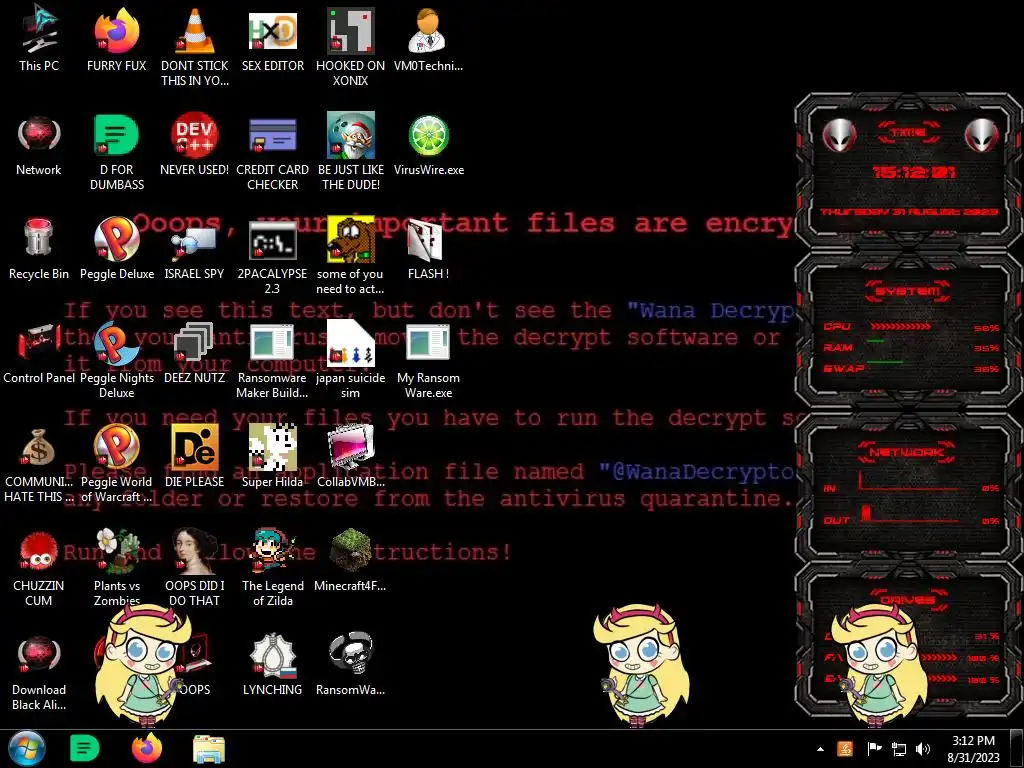Open the Action Center flag icon

click(x=874, y=749)
